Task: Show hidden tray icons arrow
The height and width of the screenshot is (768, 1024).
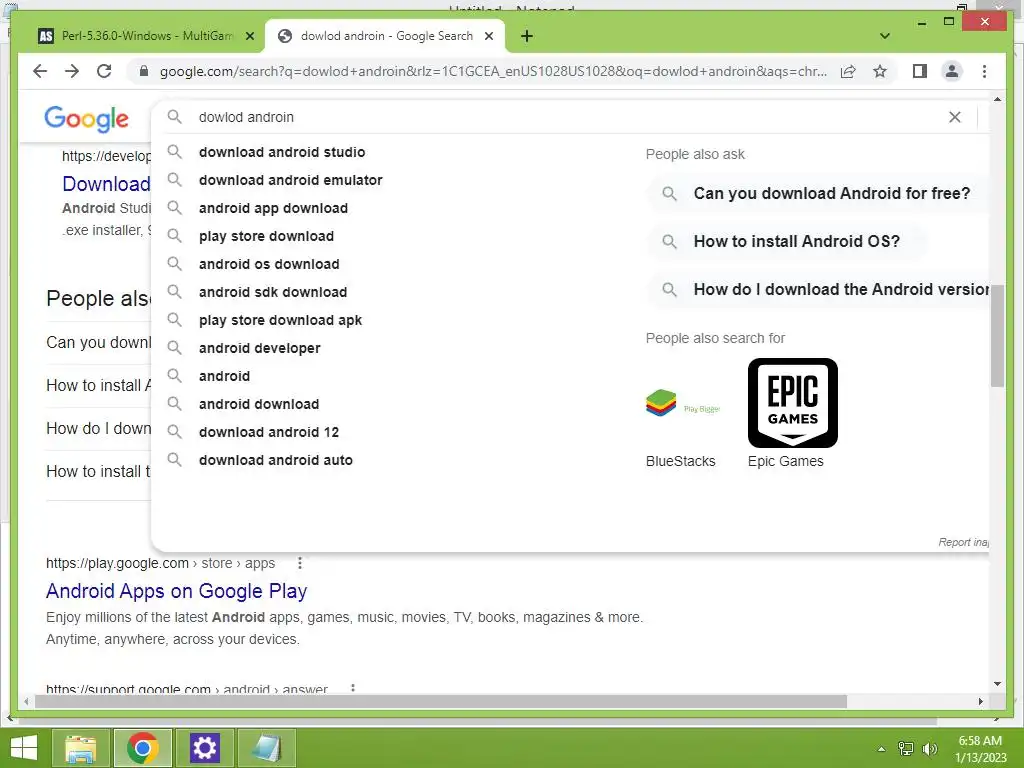Action: pos(882,748)
